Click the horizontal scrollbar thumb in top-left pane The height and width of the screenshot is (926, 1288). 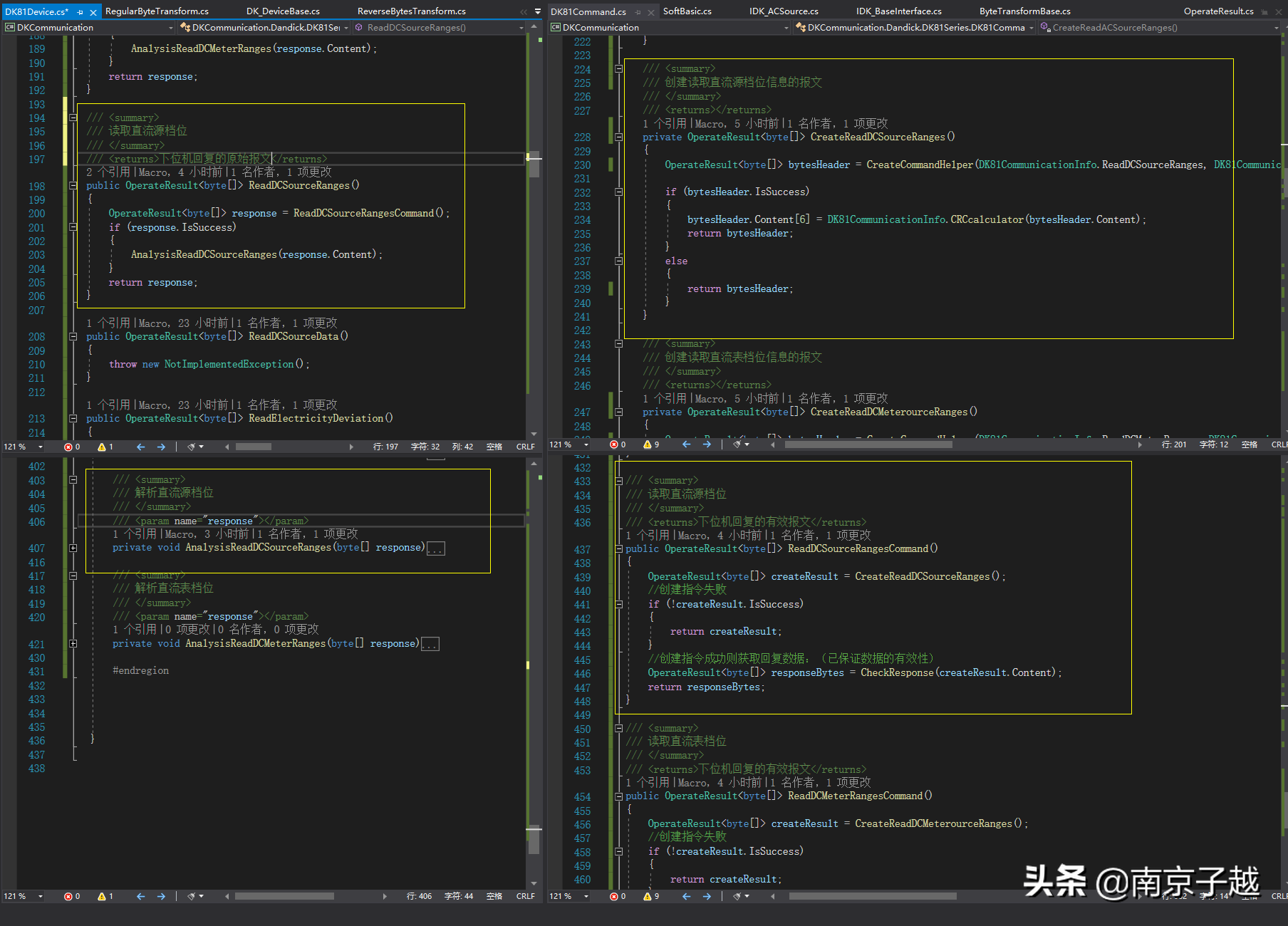(x=253, y=447)
